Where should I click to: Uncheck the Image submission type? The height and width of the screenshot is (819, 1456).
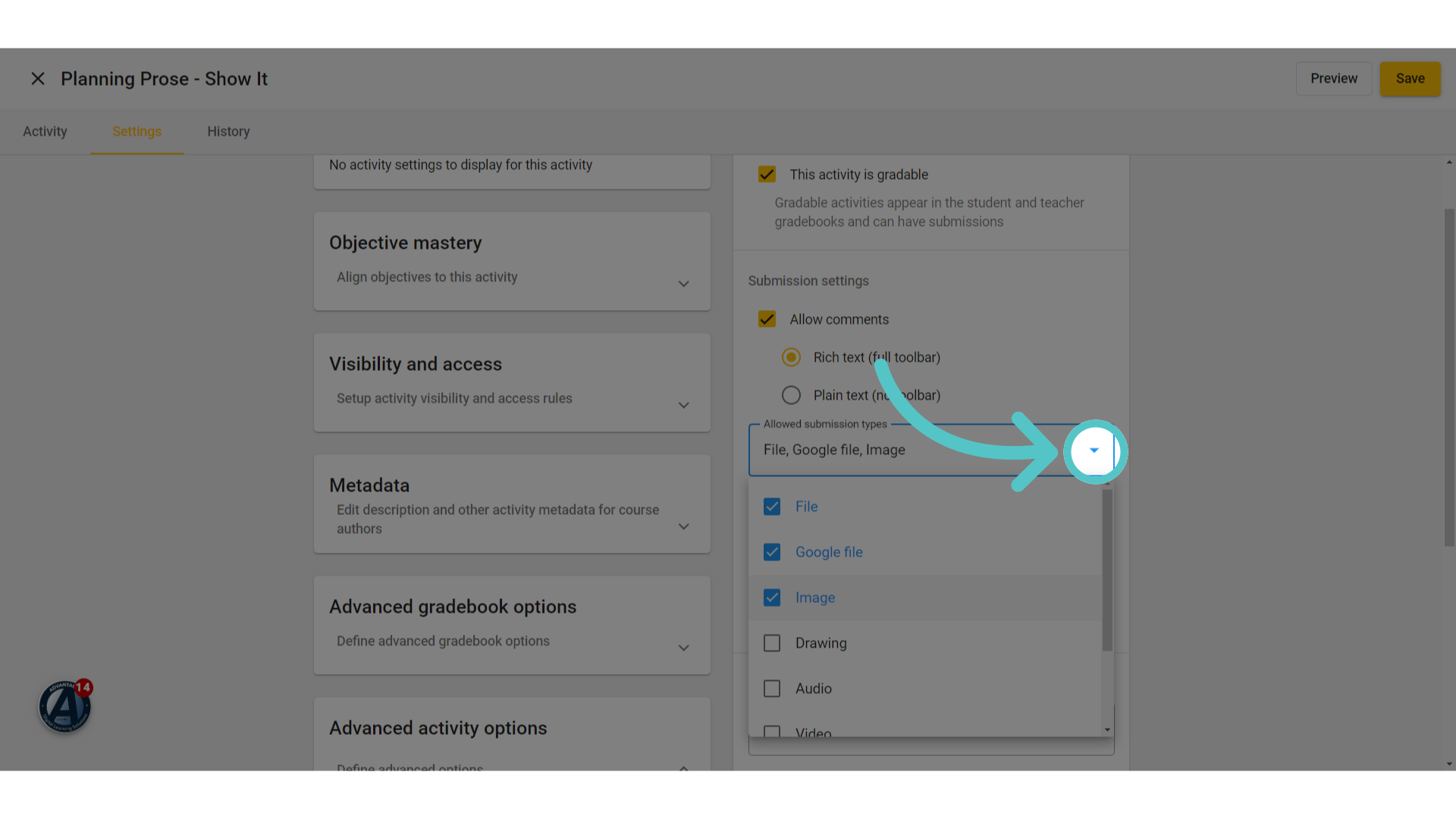click(772, 598)
